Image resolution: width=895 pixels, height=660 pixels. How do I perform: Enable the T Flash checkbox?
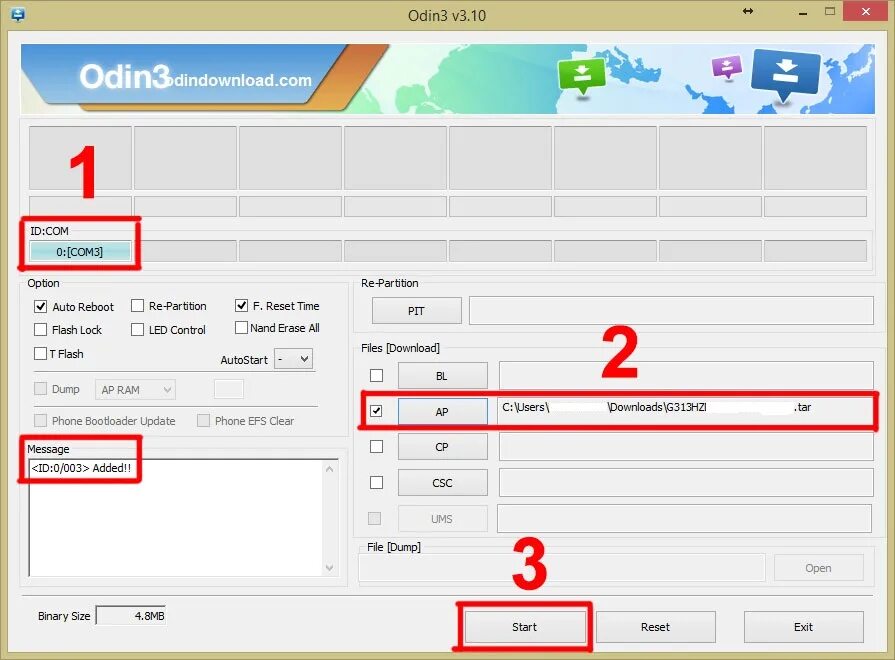coord(41,353)
